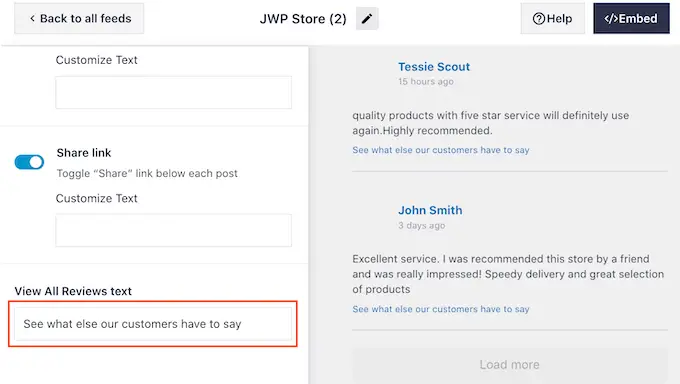Click the 'Toggle "Share" link below each post' description
The width and height of the screenshot is (680, 384).
[x=147, y=174]
